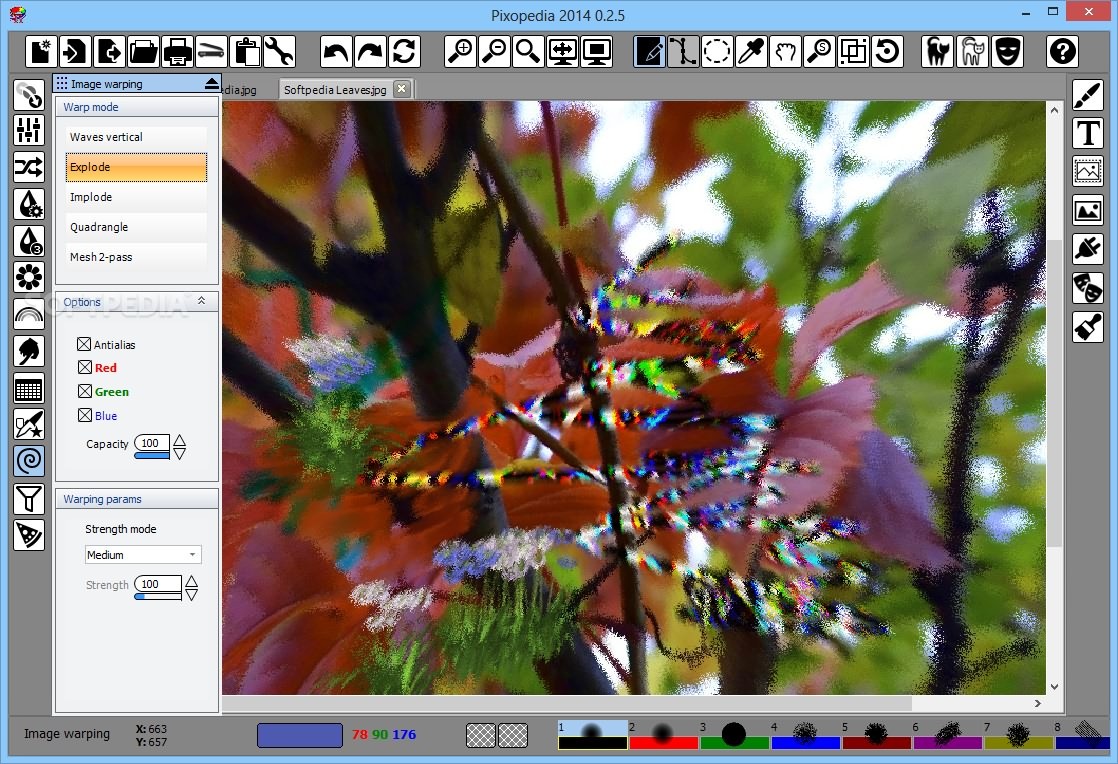Viewport: 1118px width, 764px height.
Task: Click the Strength value field
Action: click(x=158, y=584)
